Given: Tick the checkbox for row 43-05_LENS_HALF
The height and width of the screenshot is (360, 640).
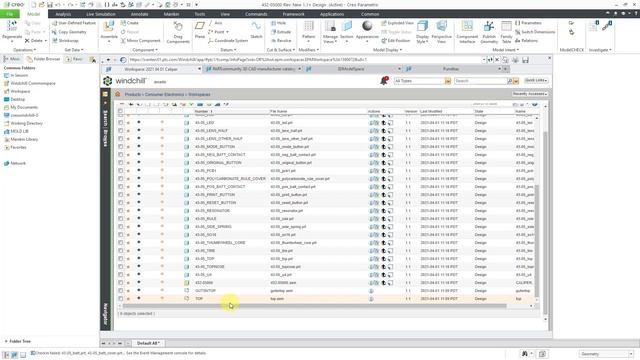Looking at the screenshot, I should pyautogui.click(x=120, y=131).
